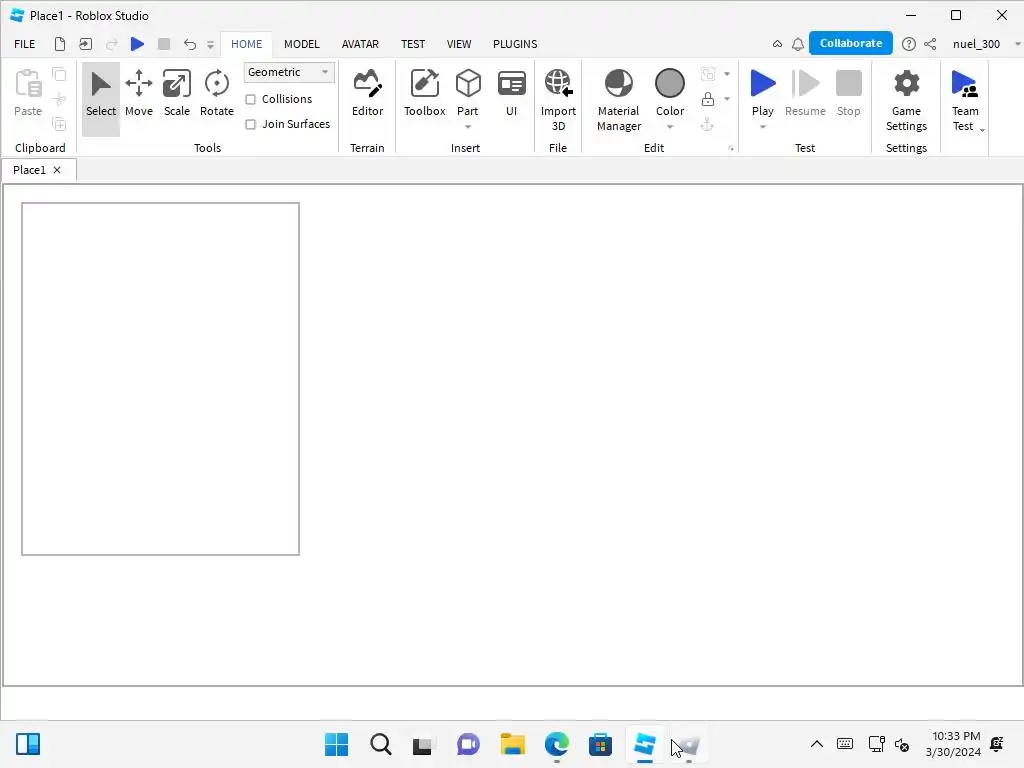
Task: Collapse the ribbon with the caret icon
Action: point(777,44)
